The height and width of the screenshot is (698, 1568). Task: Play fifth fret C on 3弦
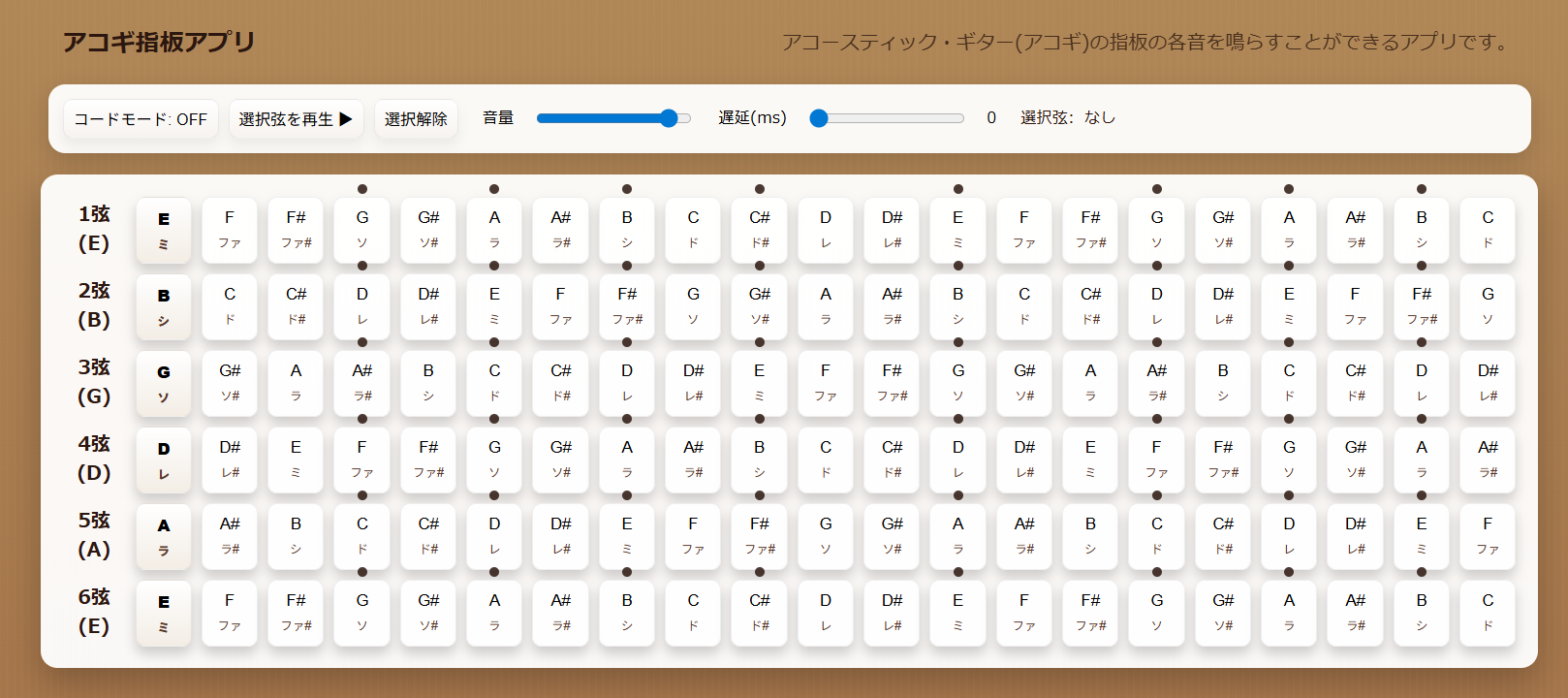494,384
